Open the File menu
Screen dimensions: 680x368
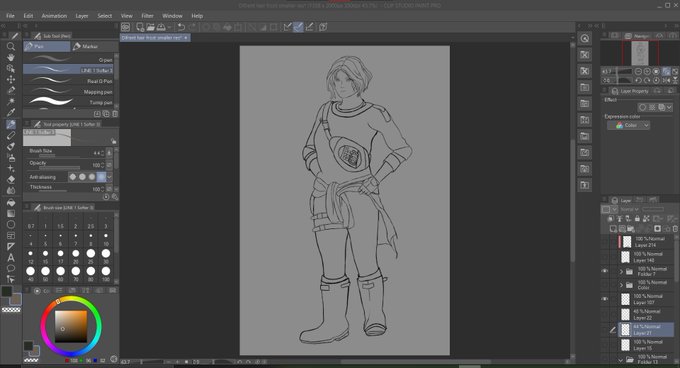coord(10,16)
